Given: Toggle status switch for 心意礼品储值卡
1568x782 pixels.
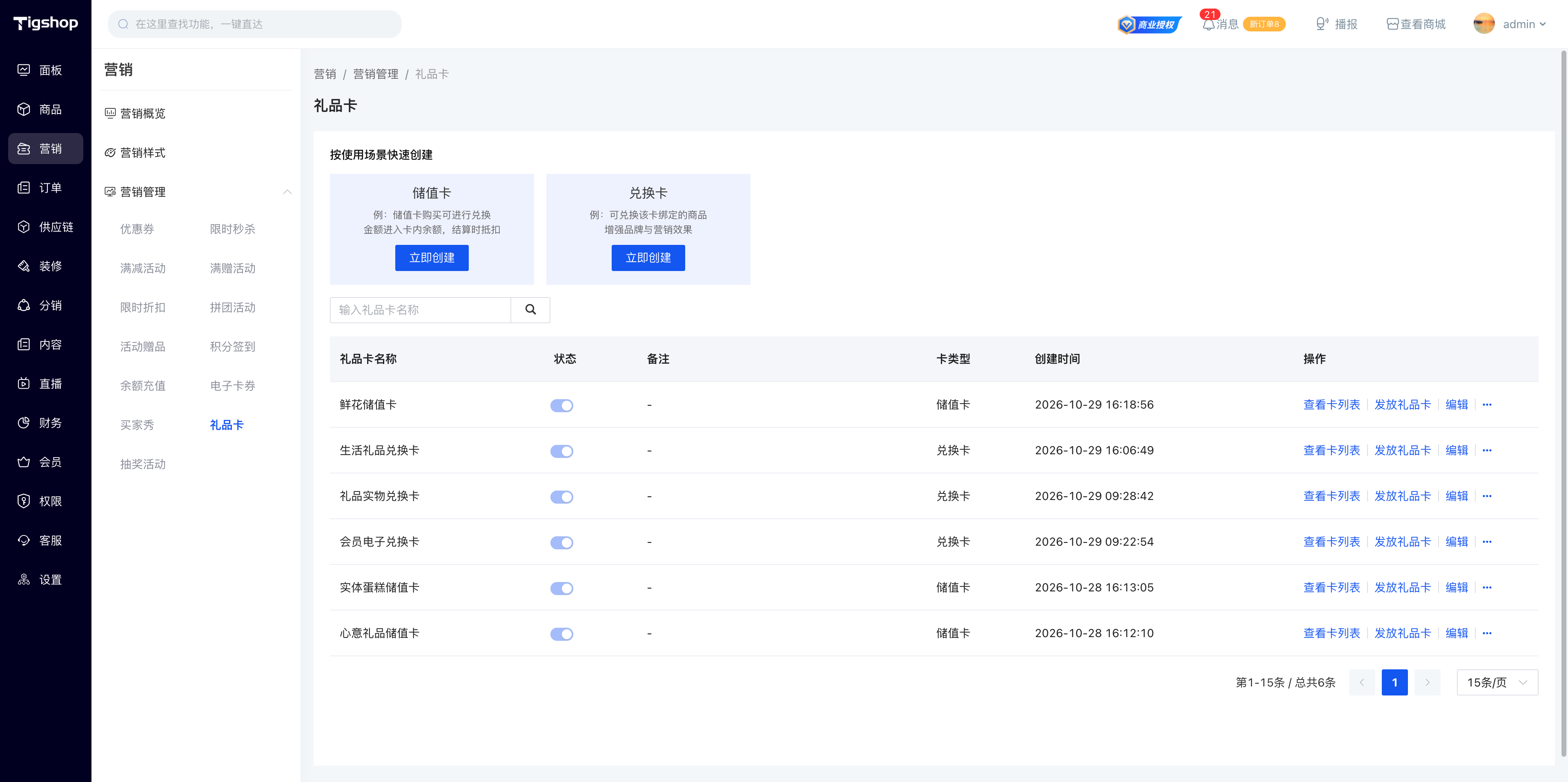Looking at the screenshot, I should click(561, 633).
